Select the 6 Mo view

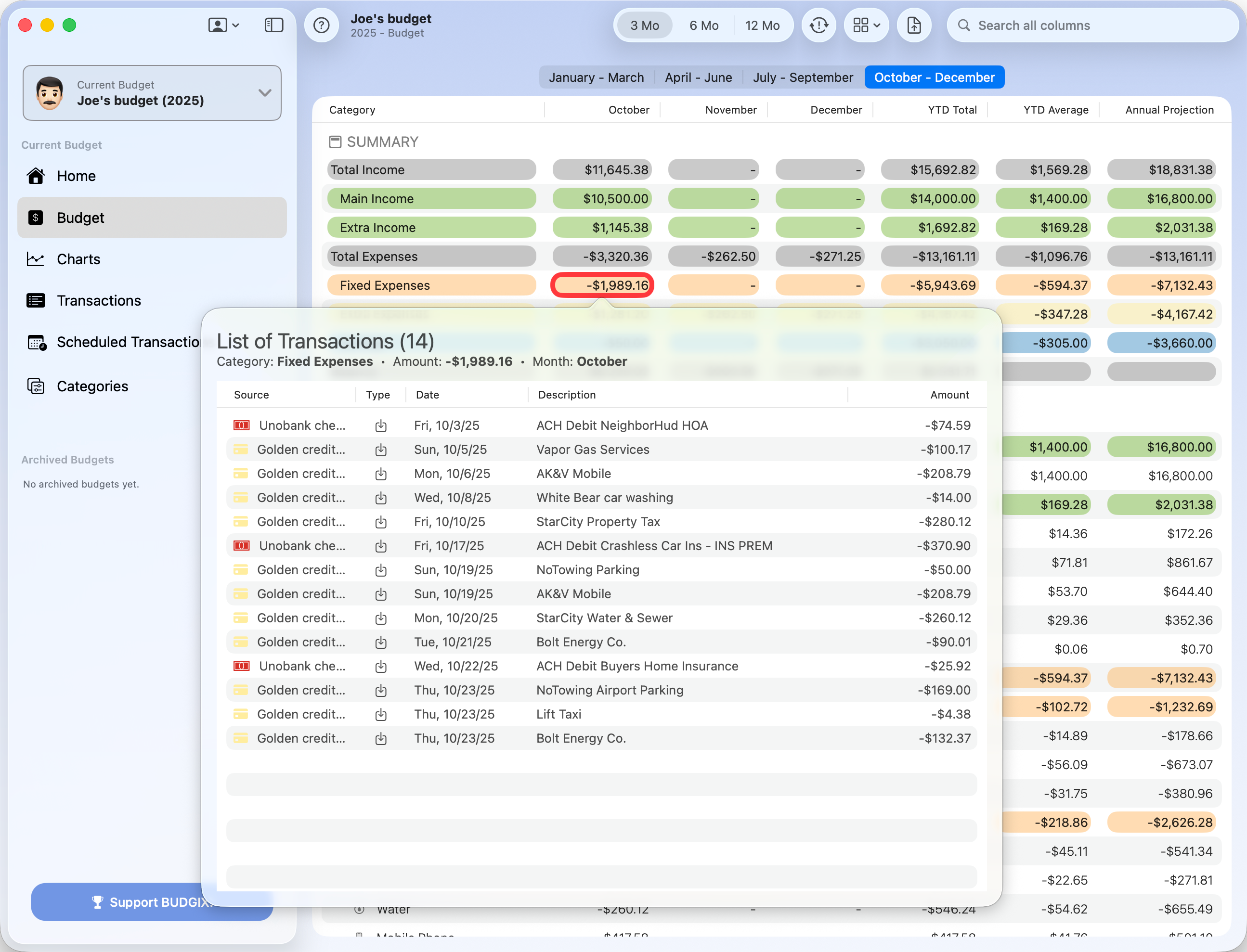[703, 25]
